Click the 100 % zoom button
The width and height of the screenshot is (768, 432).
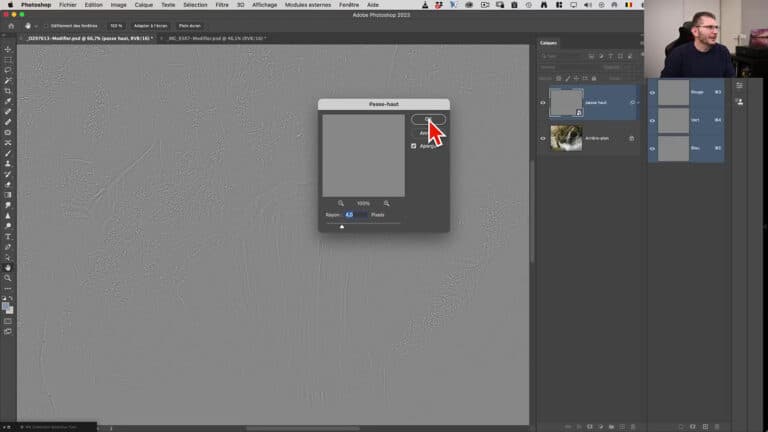(x=116, y=26)
